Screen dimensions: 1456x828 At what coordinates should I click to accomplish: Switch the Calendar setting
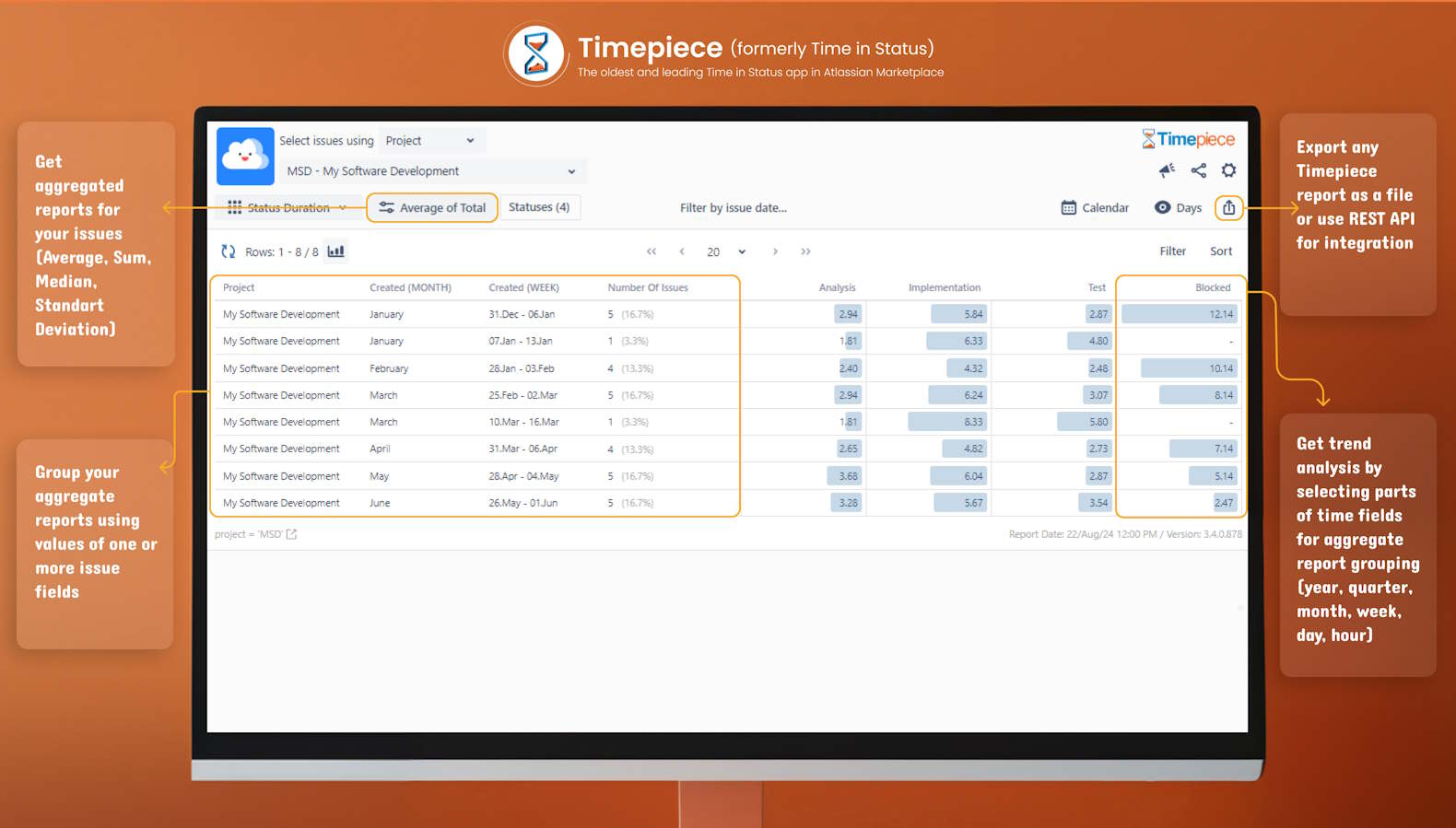click(x=1095, y=208)
